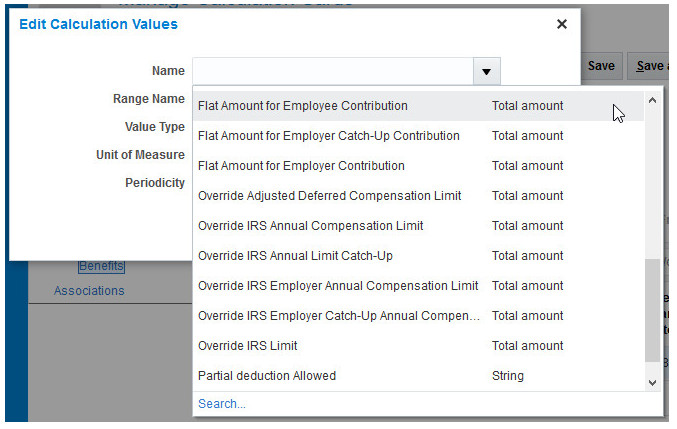The height and width of the screenshot is (429, 677).
Task: Select Override IRS Employer Annual Compensation Limit
Action: [x=338, y=286]
